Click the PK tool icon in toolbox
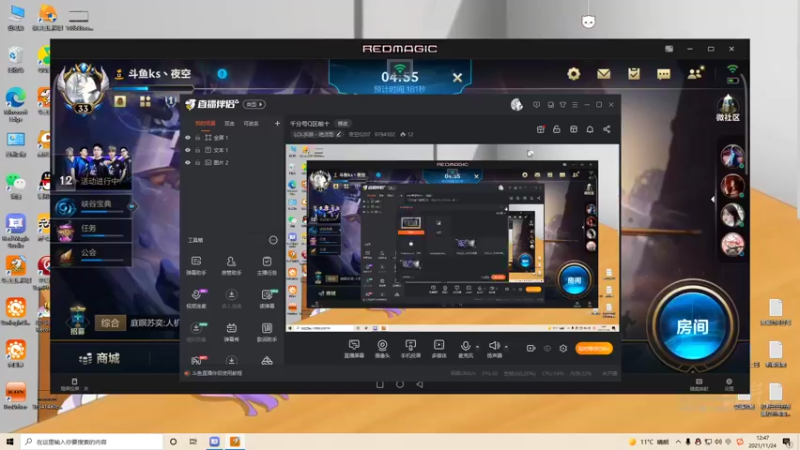Viewport: 800px width, 450px height. pos(197,361)
